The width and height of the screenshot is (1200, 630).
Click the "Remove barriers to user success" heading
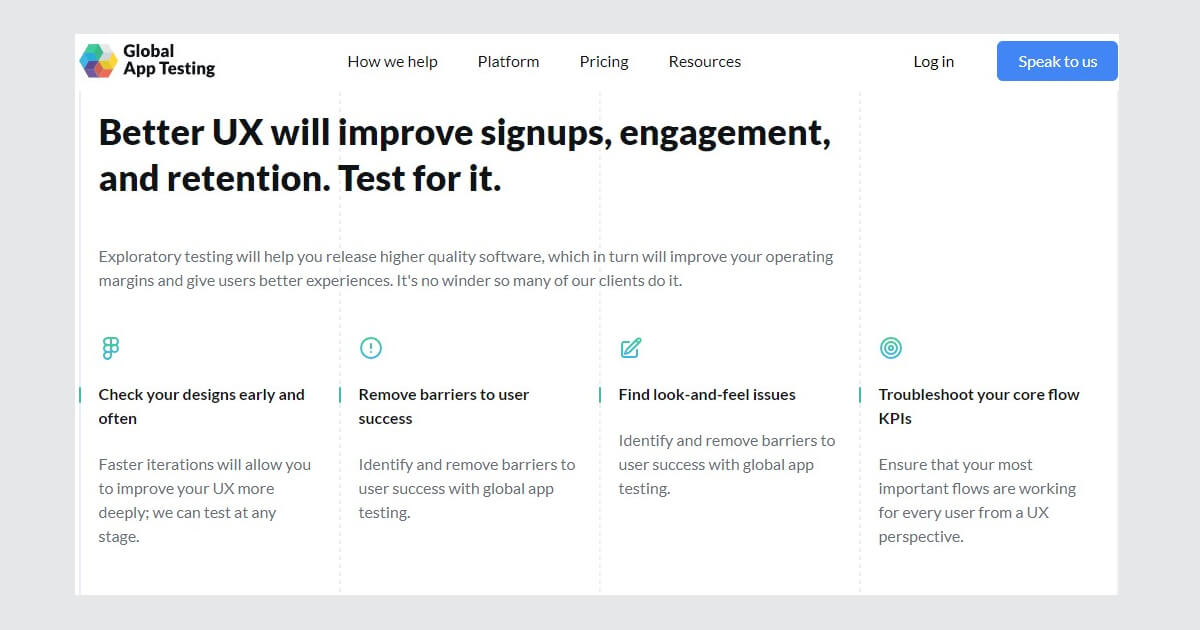(444, 406)
